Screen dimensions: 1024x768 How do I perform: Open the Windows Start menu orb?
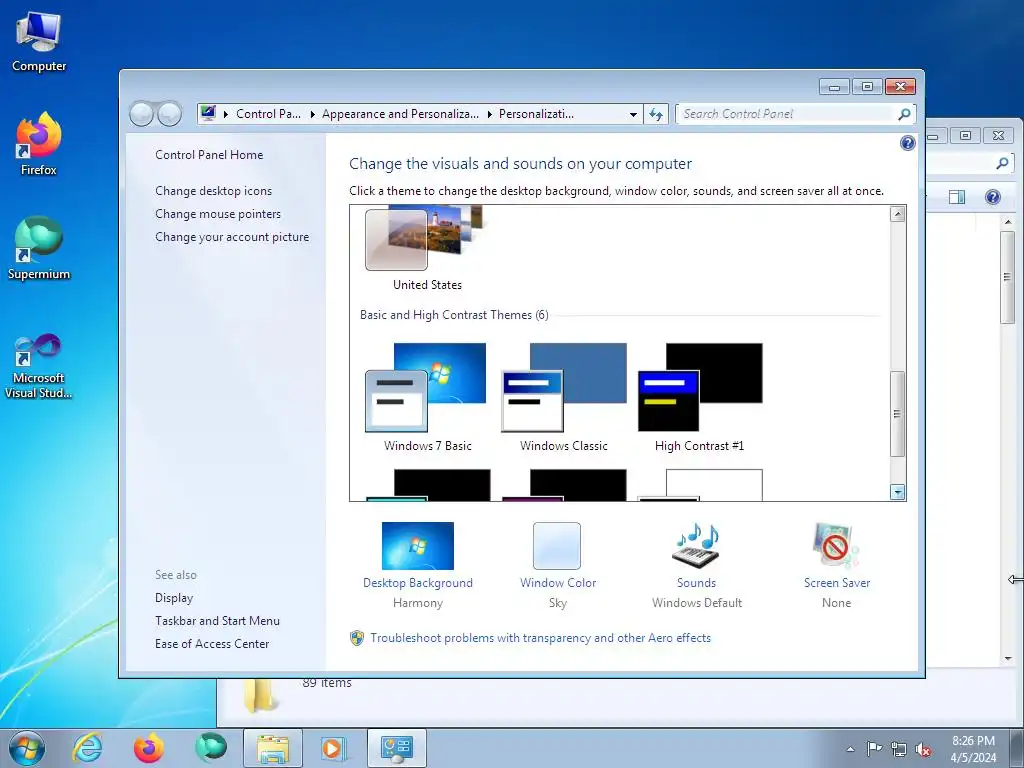(x=27, y=748)
